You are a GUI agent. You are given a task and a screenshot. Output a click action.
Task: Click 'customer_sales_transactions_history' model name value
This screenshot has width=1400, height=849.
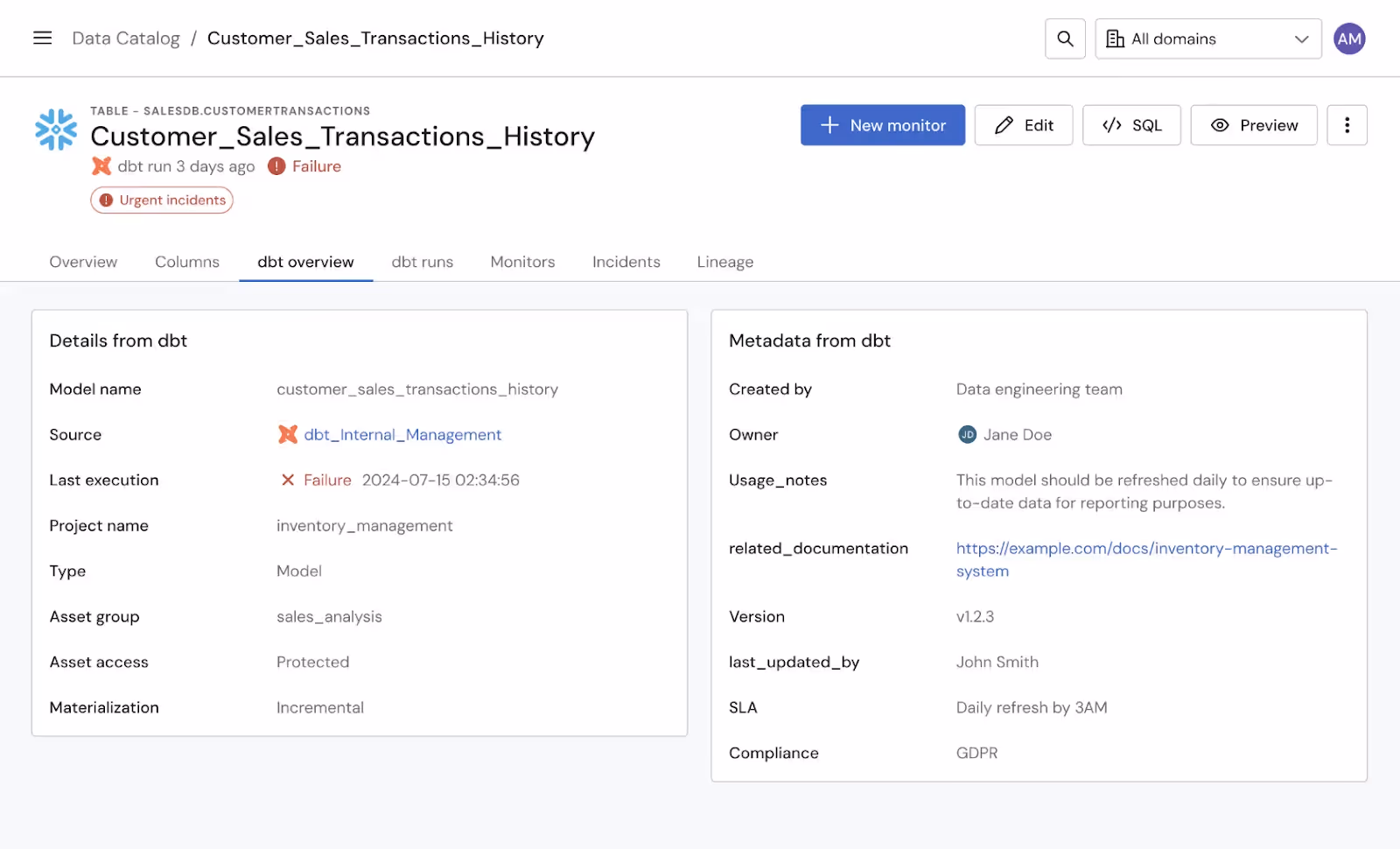tap(417, 389)
